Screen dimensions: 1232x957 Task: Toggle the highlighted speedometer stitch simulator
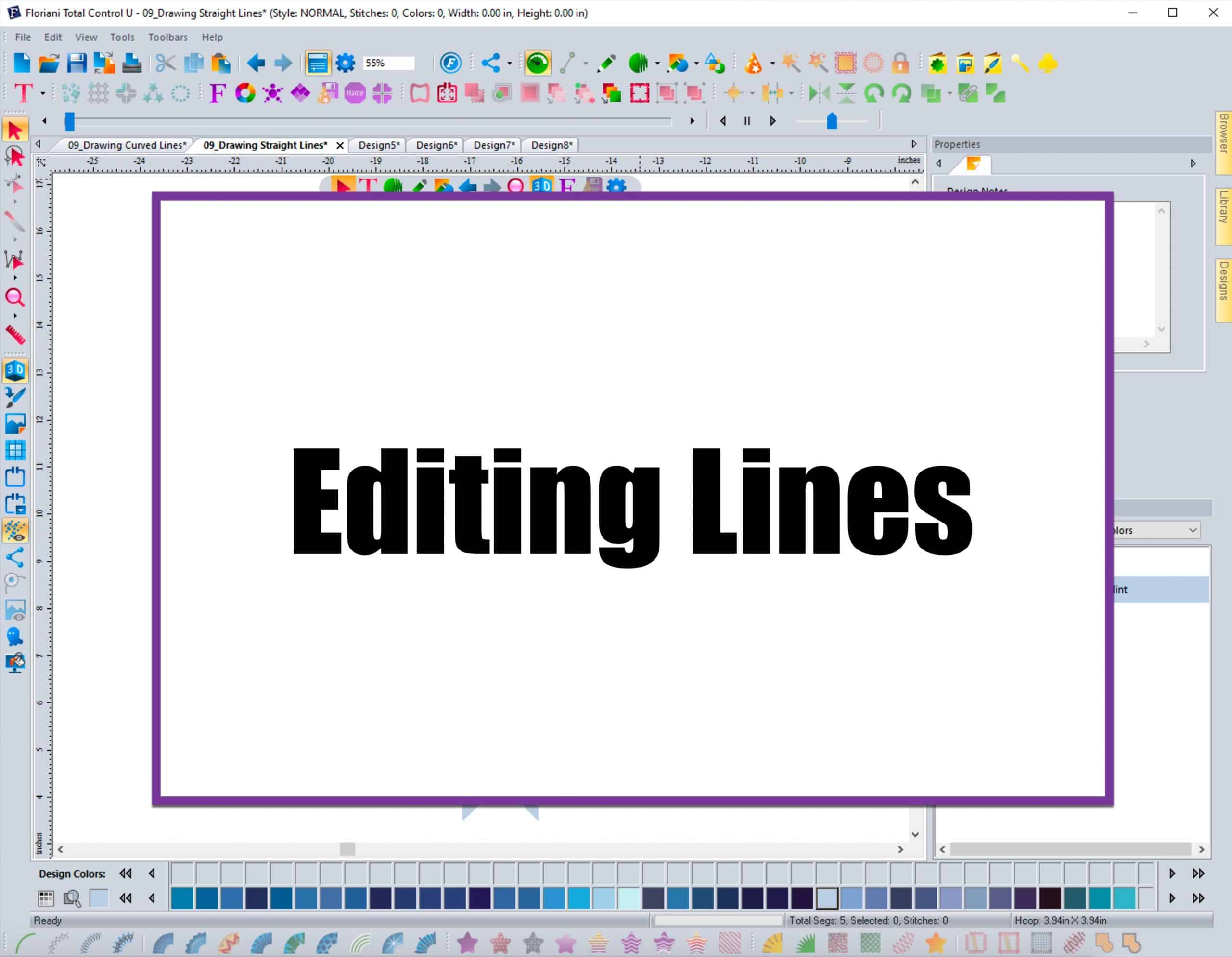click(x=538, y=63)
